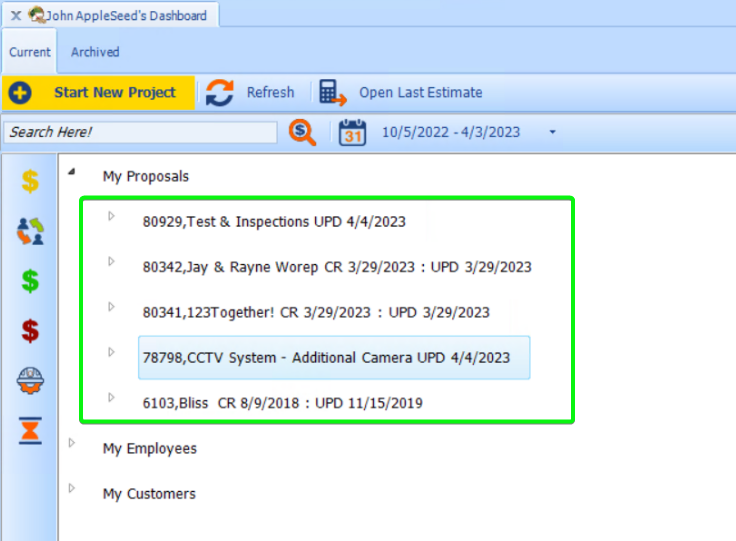Click Open Last Estimate text
Image resolution: width=736 pixels, height=541 pixels.
click(x=421, y=92)
